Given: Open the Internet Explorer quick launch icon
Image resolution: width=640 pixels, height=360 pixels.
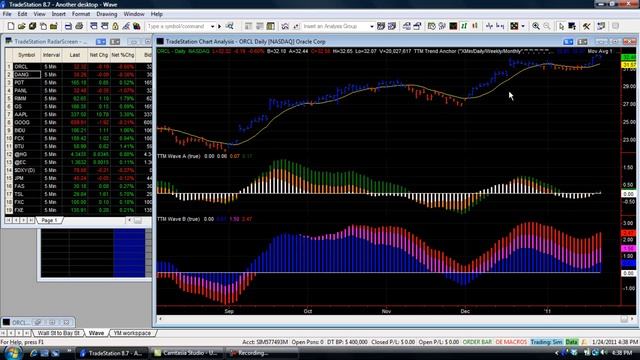Looking at the screenshot, I should click(x=34, y=353).
